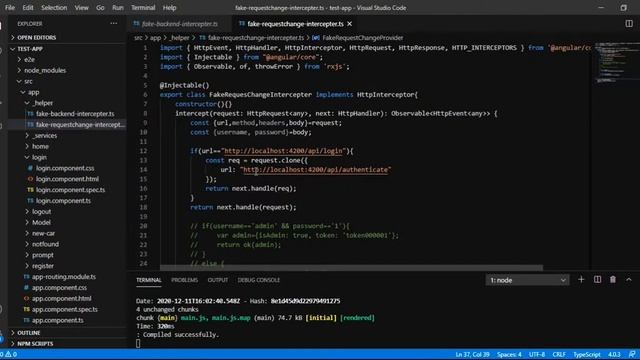Open app-routing.module.ts file
This screenshot has width=640, height=360.
(x=64, y=277)
